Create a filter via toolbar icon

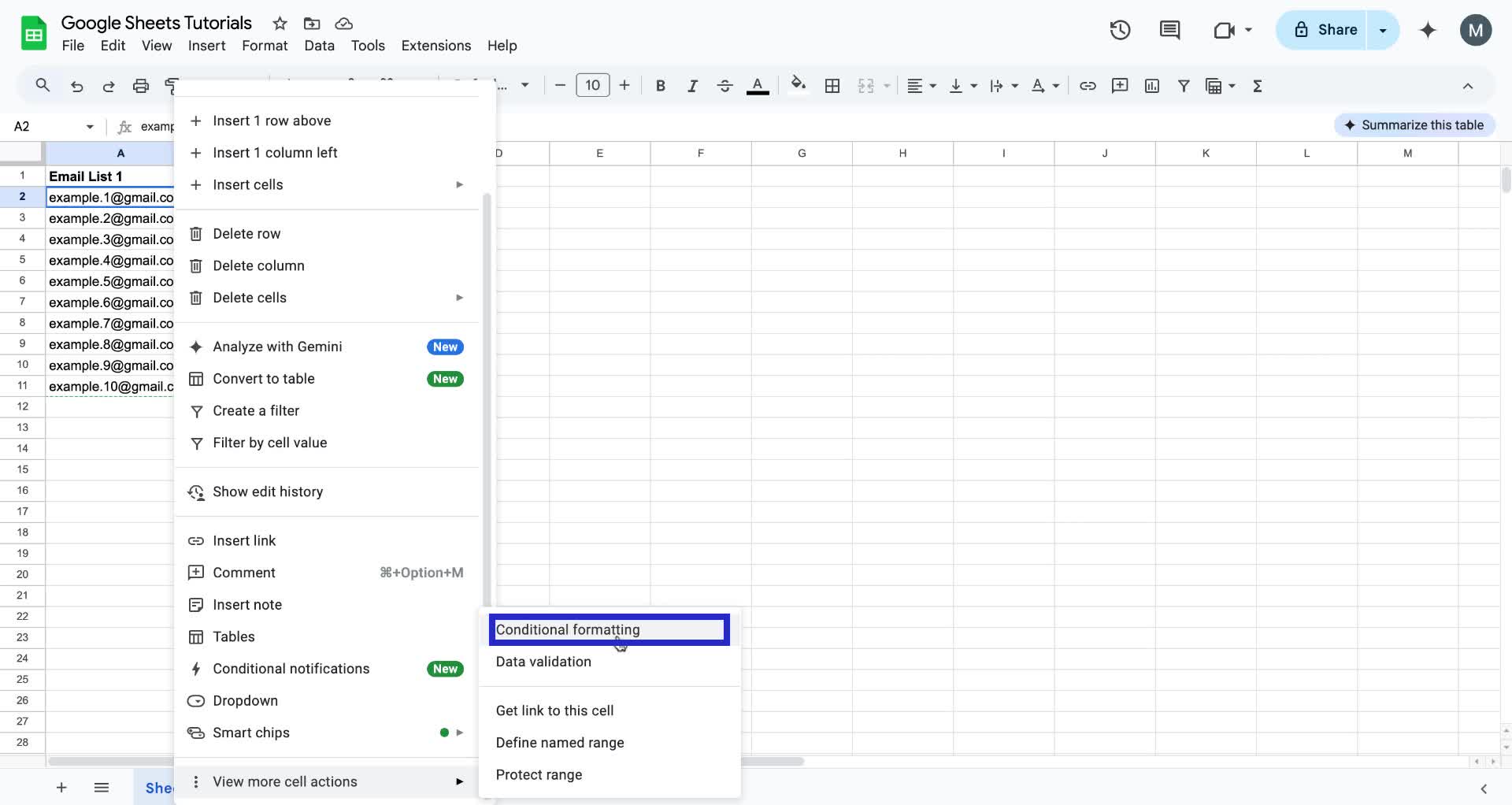click(1184, 85)
